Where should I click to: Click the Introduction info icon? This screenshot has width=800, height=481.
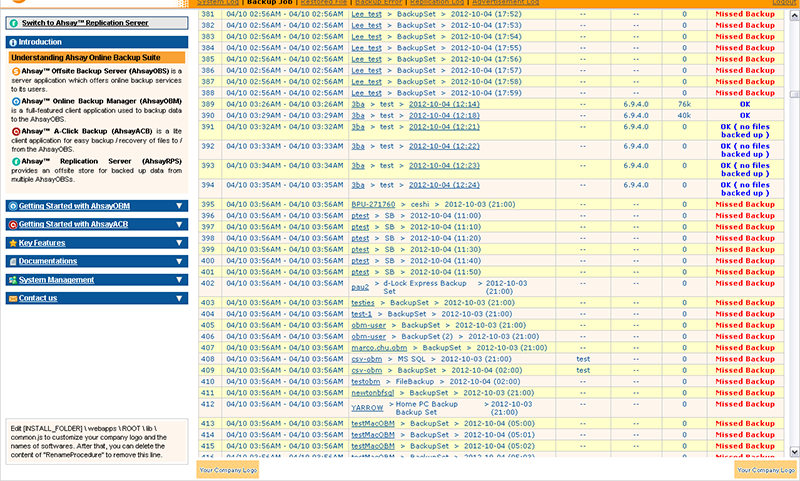click(x=13, y=42)
